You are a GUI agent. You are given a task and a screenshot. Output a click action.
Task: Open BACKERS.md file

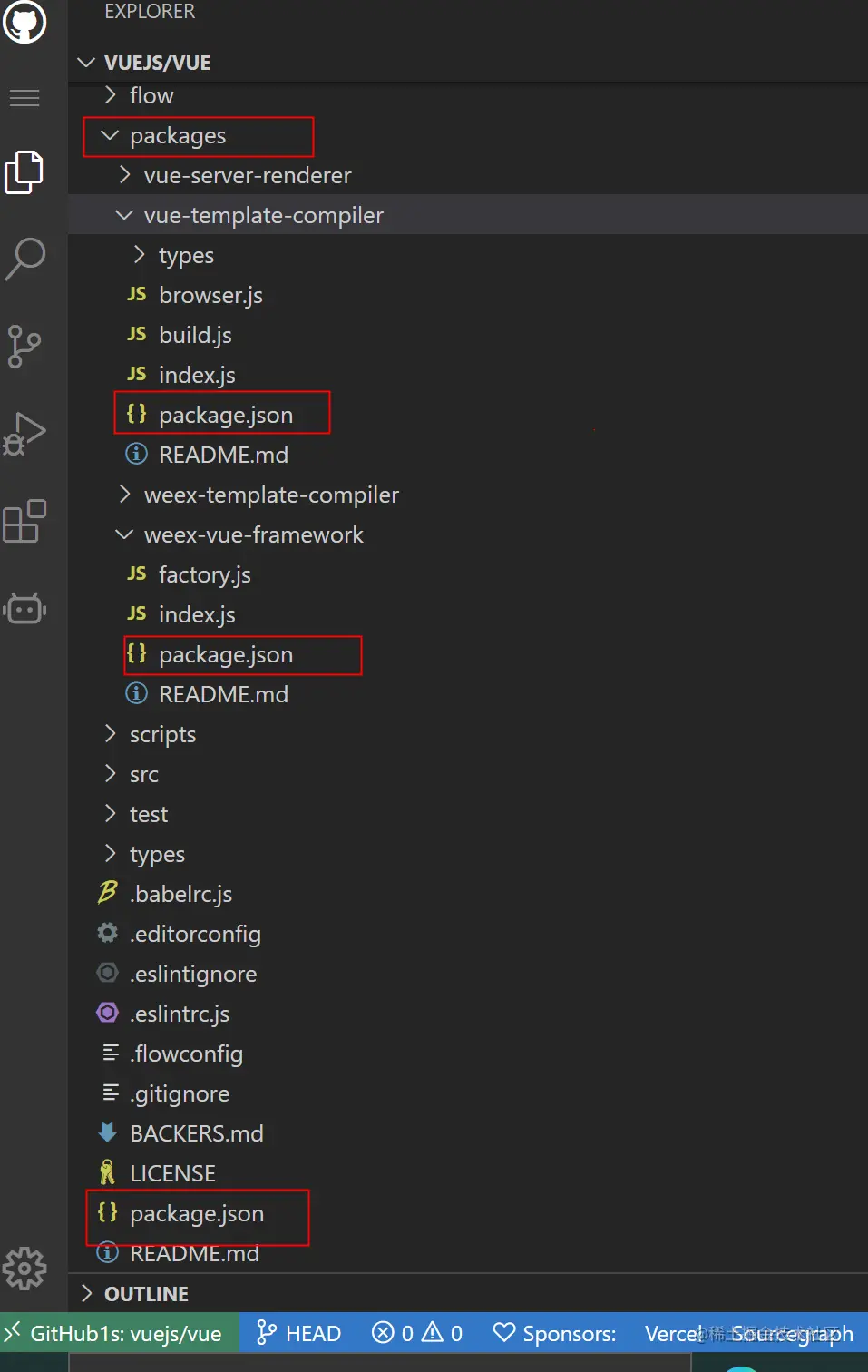pos(468,1133)
